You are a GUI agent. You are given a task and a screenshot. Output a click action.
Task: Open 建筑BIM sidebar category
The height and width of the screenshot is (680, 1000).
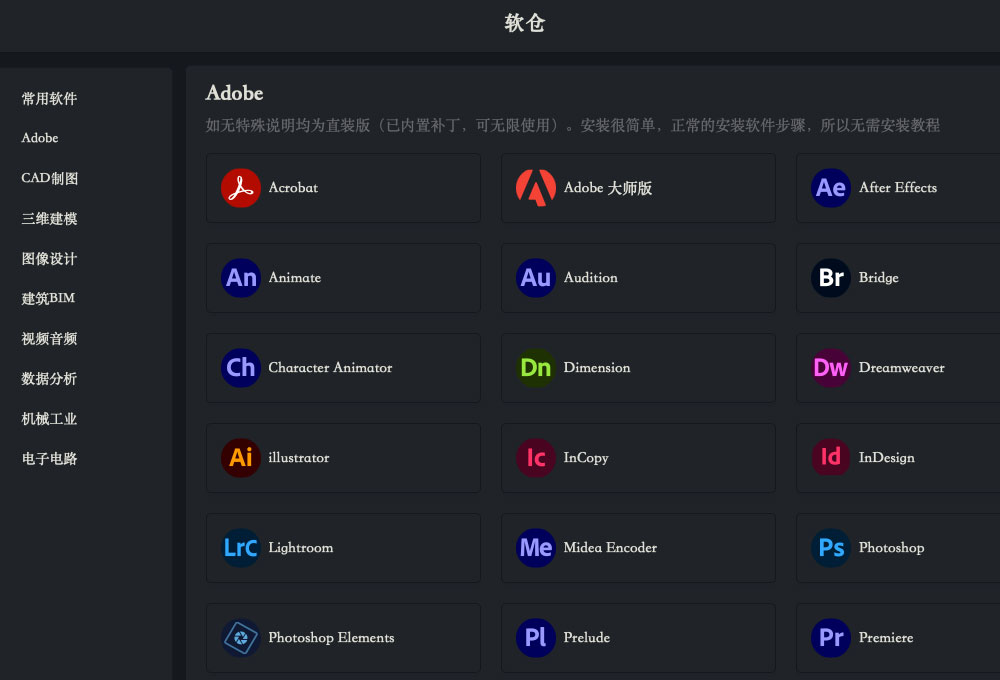(48, 298)
